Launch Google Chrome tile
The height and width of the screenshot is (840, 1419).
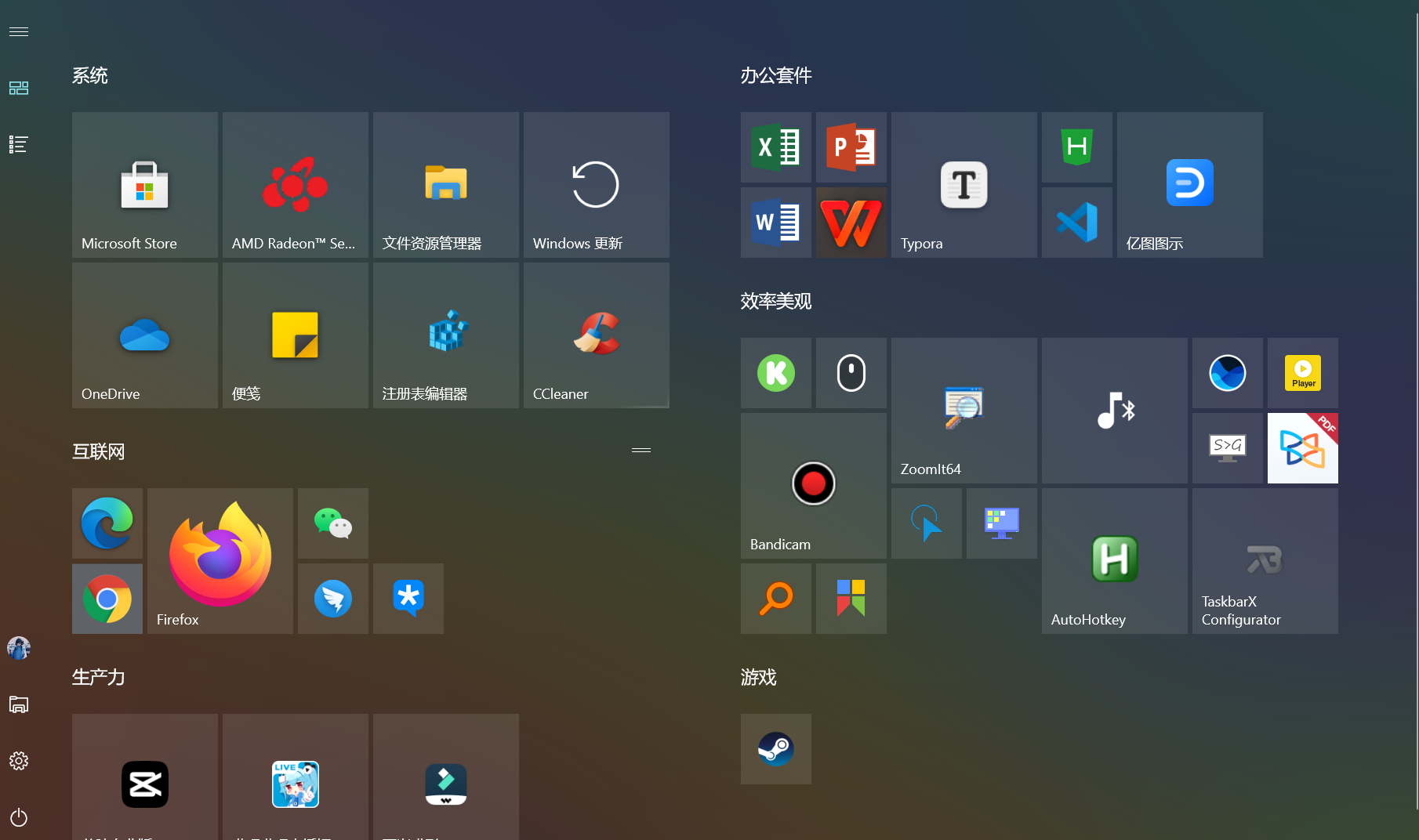click(107, 599)
